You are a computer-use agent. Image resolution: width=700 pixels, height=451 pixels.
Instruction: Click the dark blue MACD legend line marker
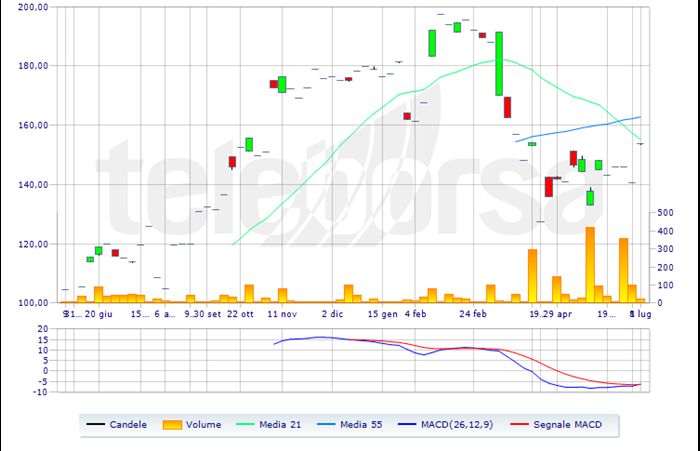(407, 424)
